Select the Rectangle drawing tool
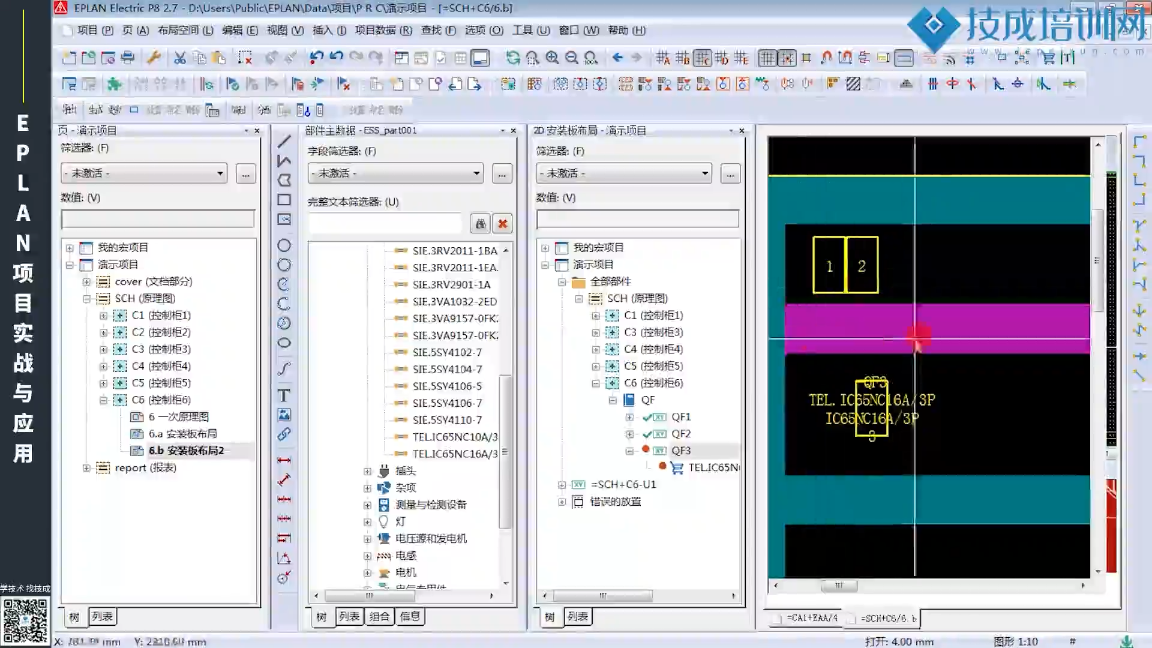1152x648 pixels. tap(284, 200)
